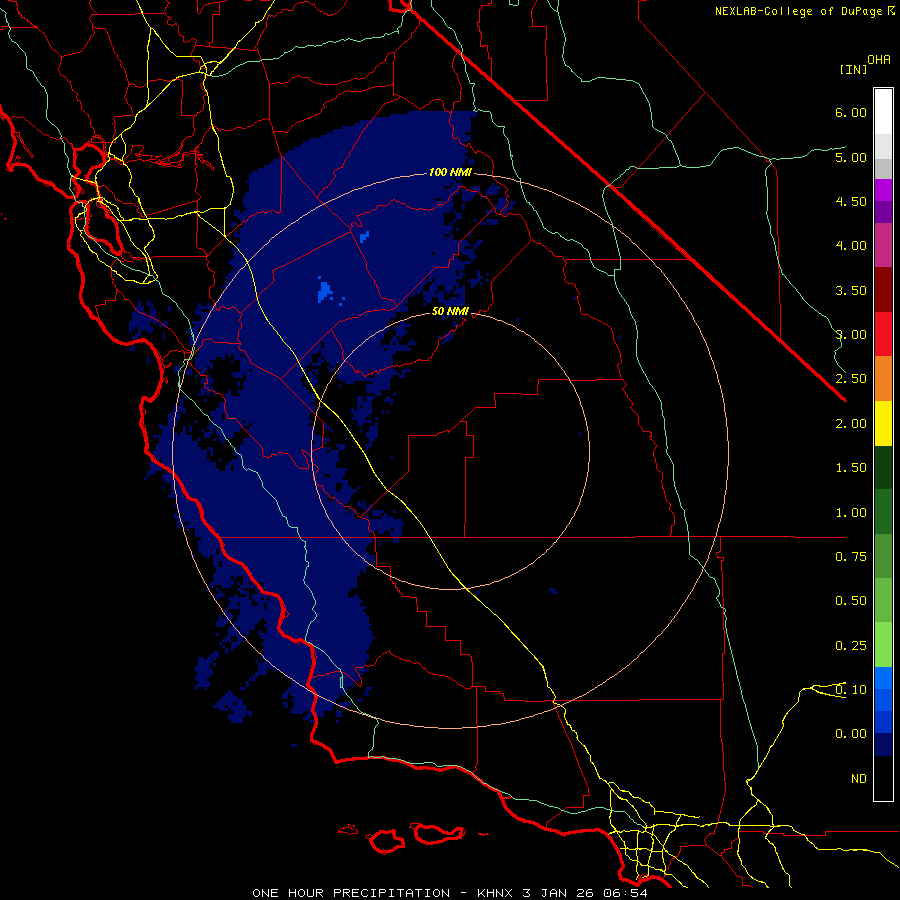Click the 0.25 legend value
The height and width of the screenshot is (900, 900).
pyautogui.click(x=851, y=646)
